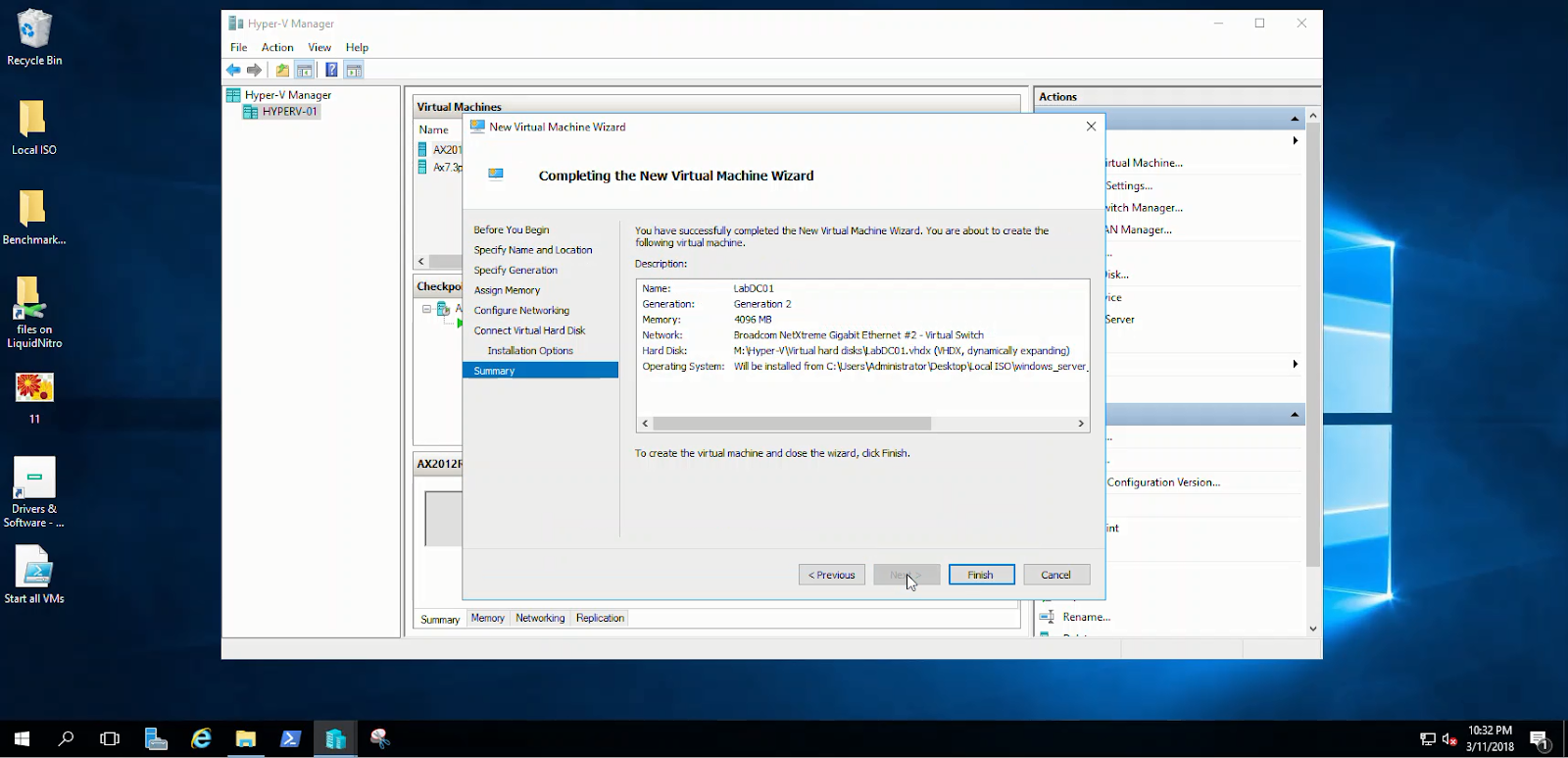
Task: Expand the first submenu arrow in Actions pane
Action: pyautogui.click(x=1296, y=140)
